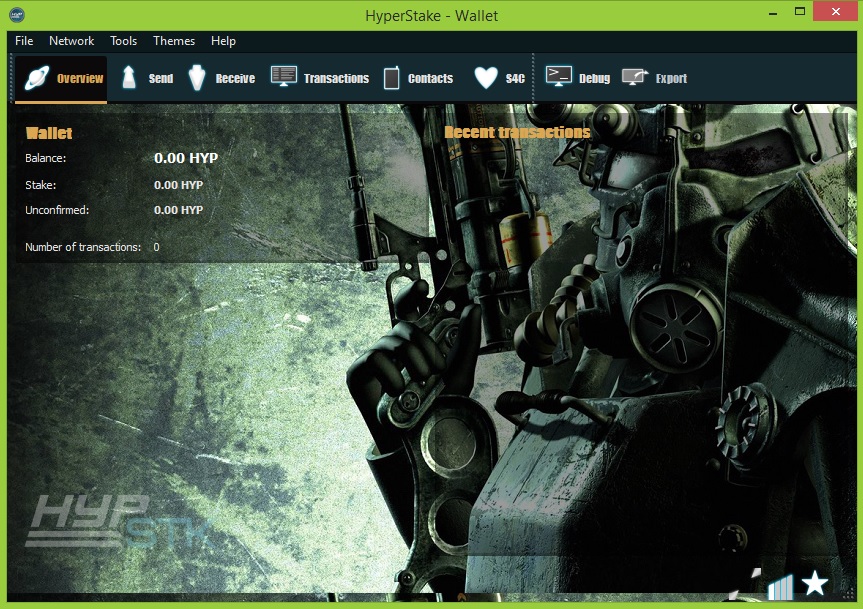Check the network connections bars icon
The image size is (863, 609).
tap(780, 587)
